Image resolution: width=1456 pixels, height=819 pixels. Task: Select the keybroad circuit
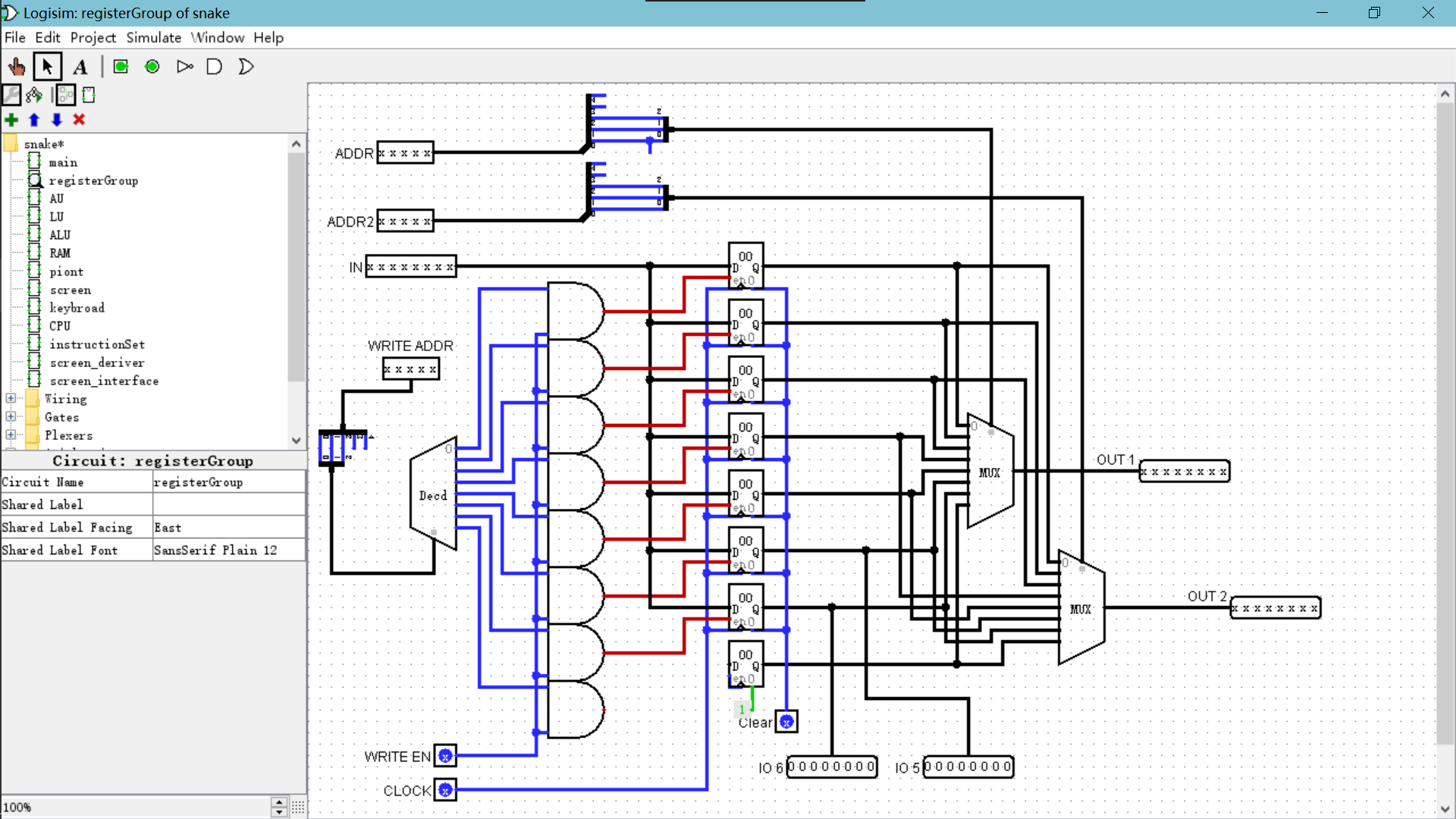pos(77,308)
